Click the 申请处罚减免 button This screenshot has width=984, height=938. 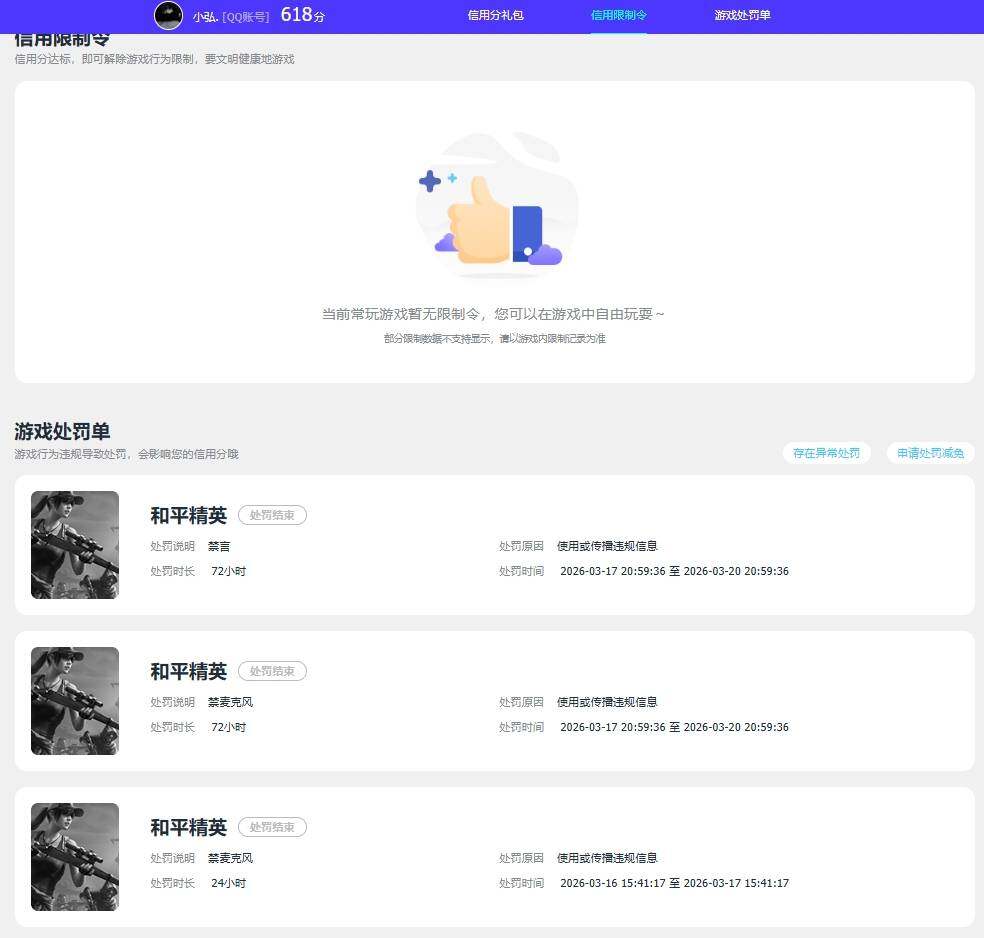930,453
